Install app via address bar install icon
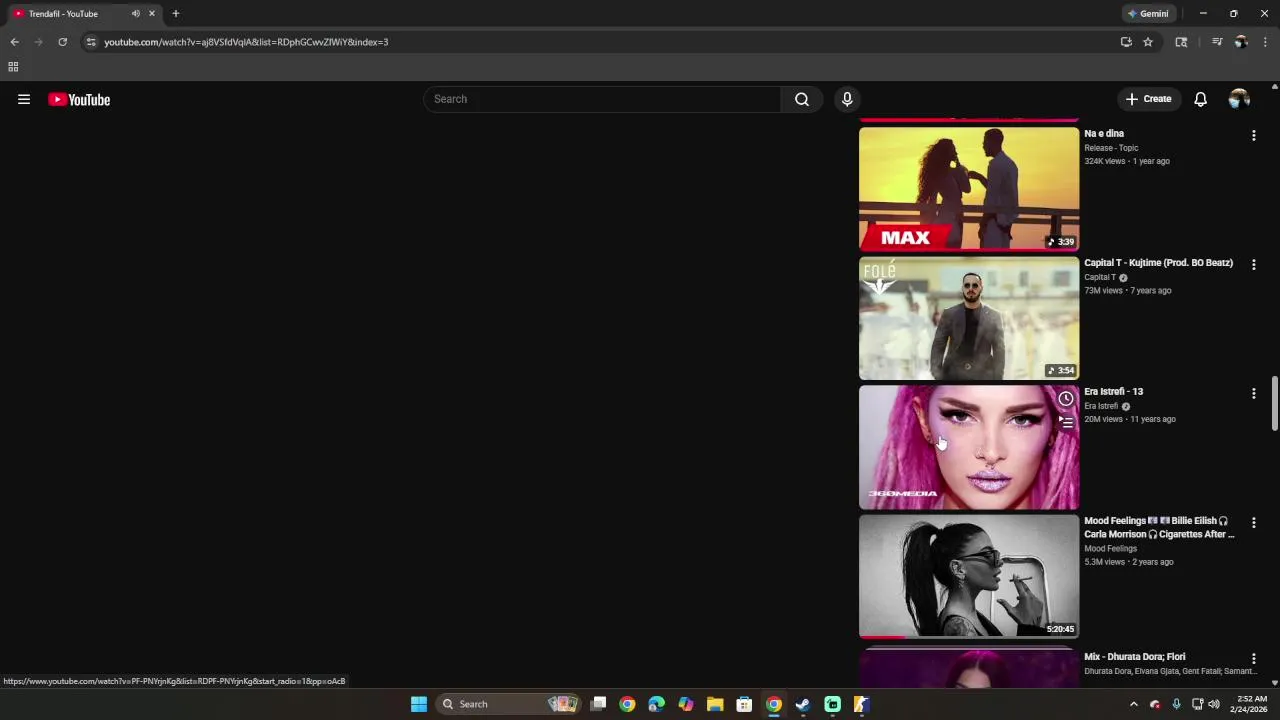Screen dimensions: 1280x720 click(x=1126, y=42)
